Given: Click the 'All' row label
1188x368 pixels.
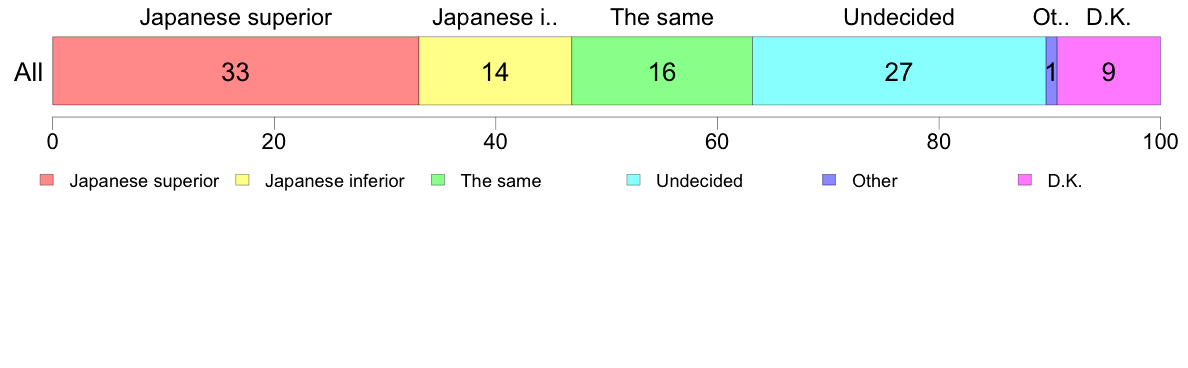Looking at the screenshot, I should [x=29, y=72].
